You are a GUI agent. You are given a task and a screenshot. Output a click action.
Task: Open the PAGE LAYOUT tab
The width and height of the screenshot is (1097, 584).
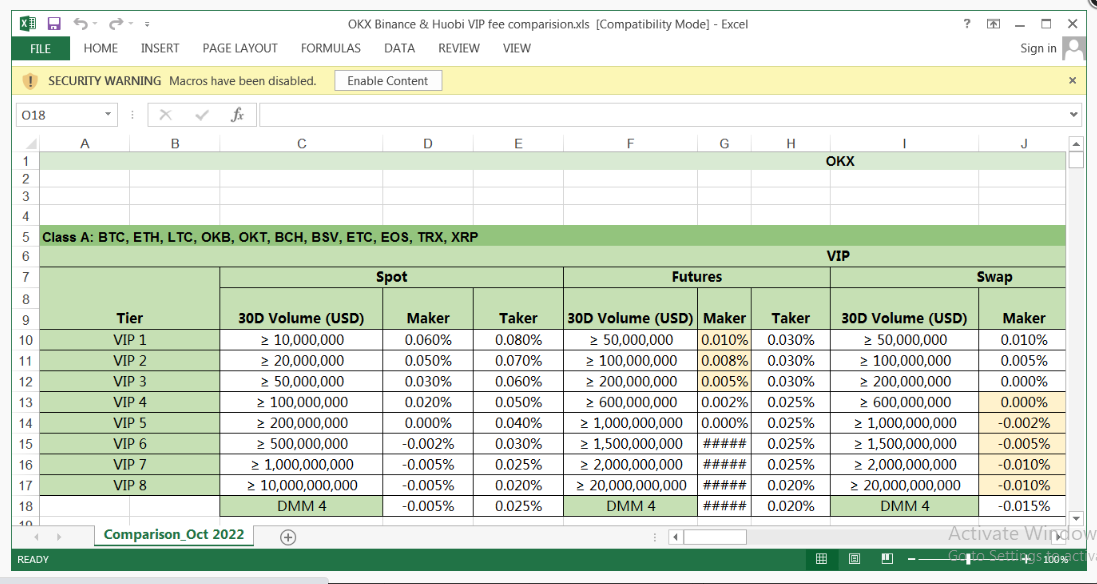(x=240, y=48)
